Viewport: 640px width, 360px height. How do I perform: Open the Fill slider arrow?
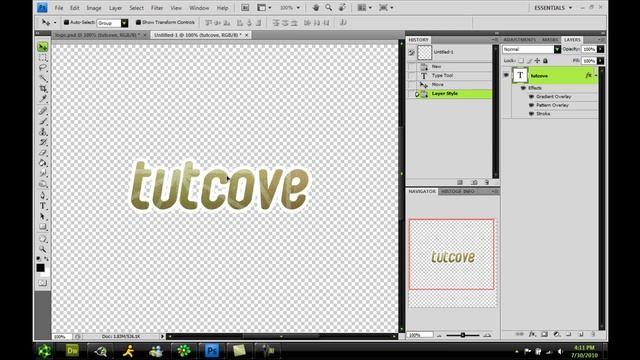(600, 61)
